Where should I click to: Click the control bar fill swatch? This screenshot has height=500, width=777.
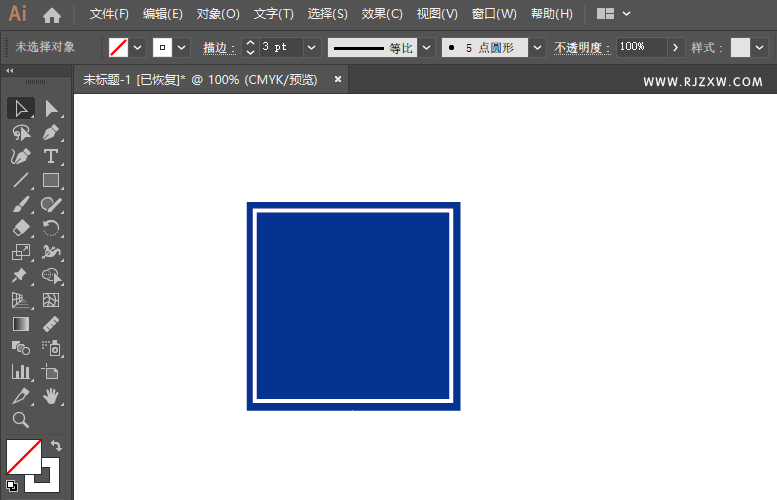click(x=118, y=48)
